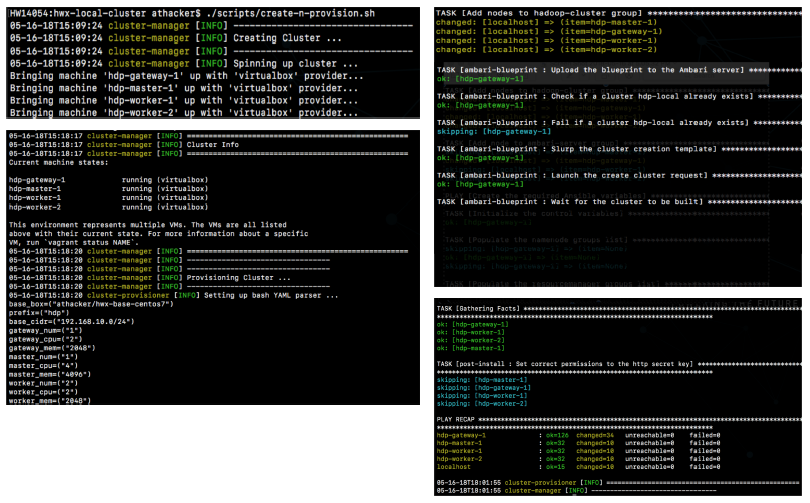Select the prefix=("hdp") variable line
Screen dimensions: 810x503
coord(39,313)
